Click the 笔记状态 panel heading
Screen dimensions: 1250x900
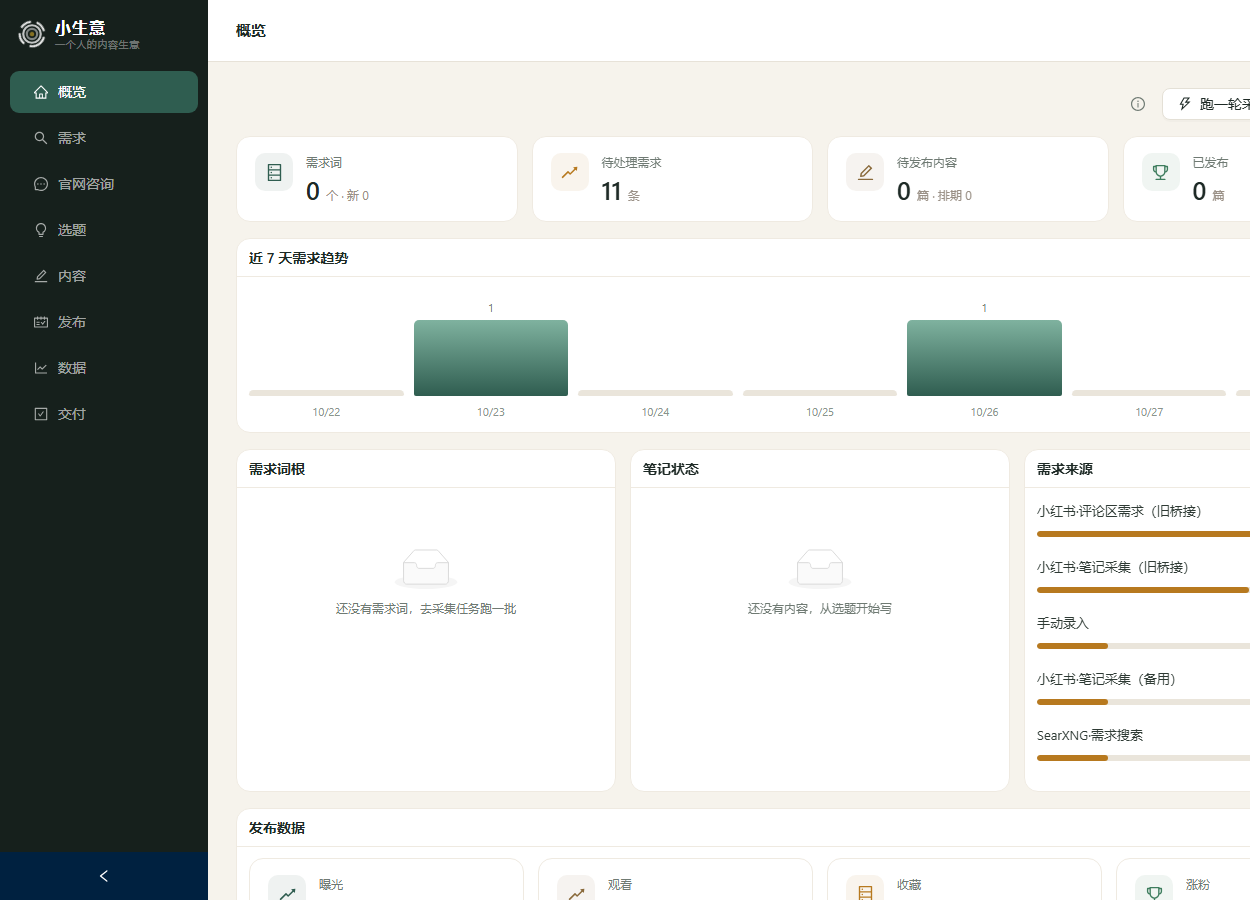coord(671,469)
